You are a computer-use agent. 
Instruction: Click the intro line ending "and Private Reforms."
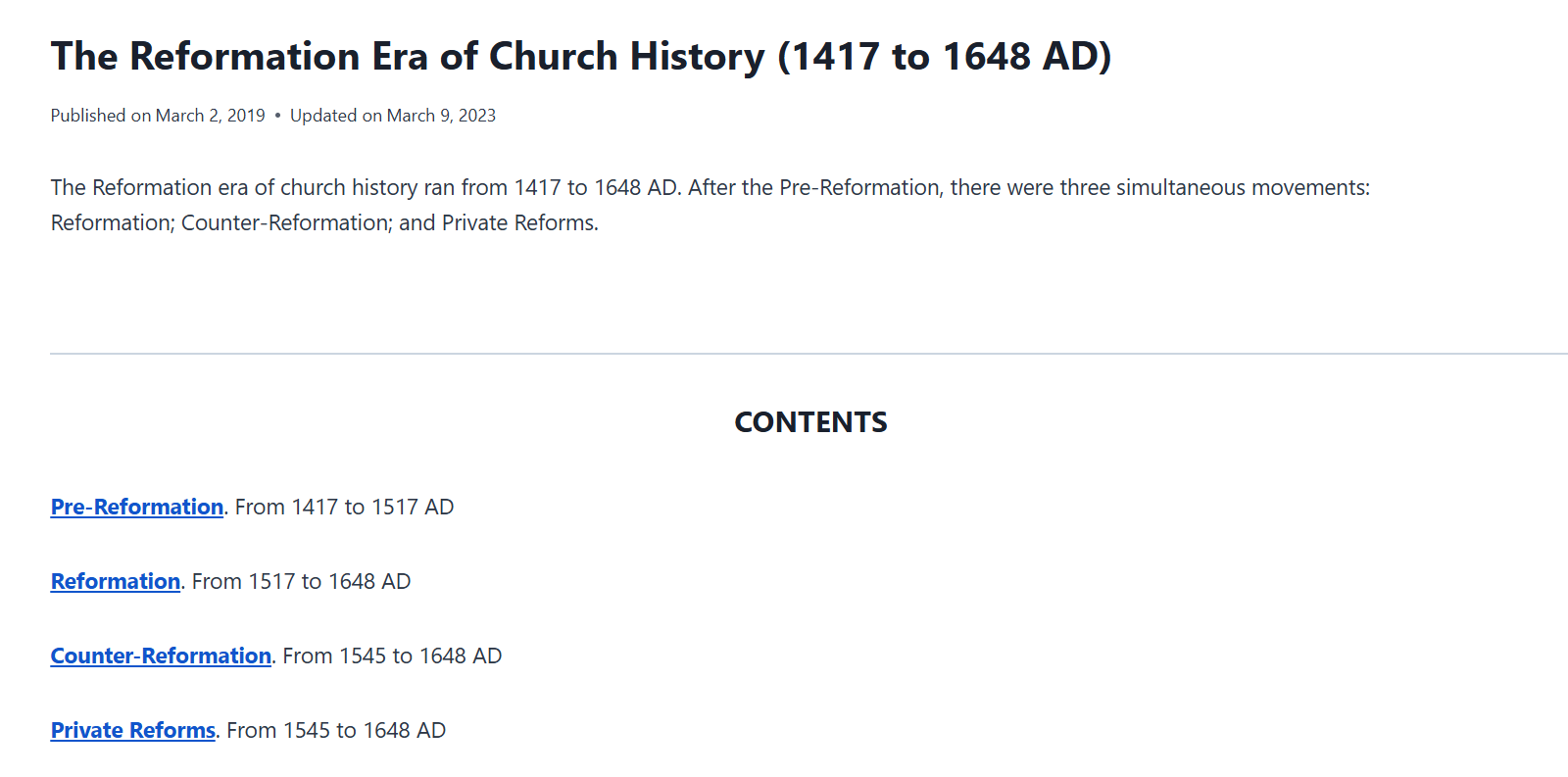click(324, 222)
